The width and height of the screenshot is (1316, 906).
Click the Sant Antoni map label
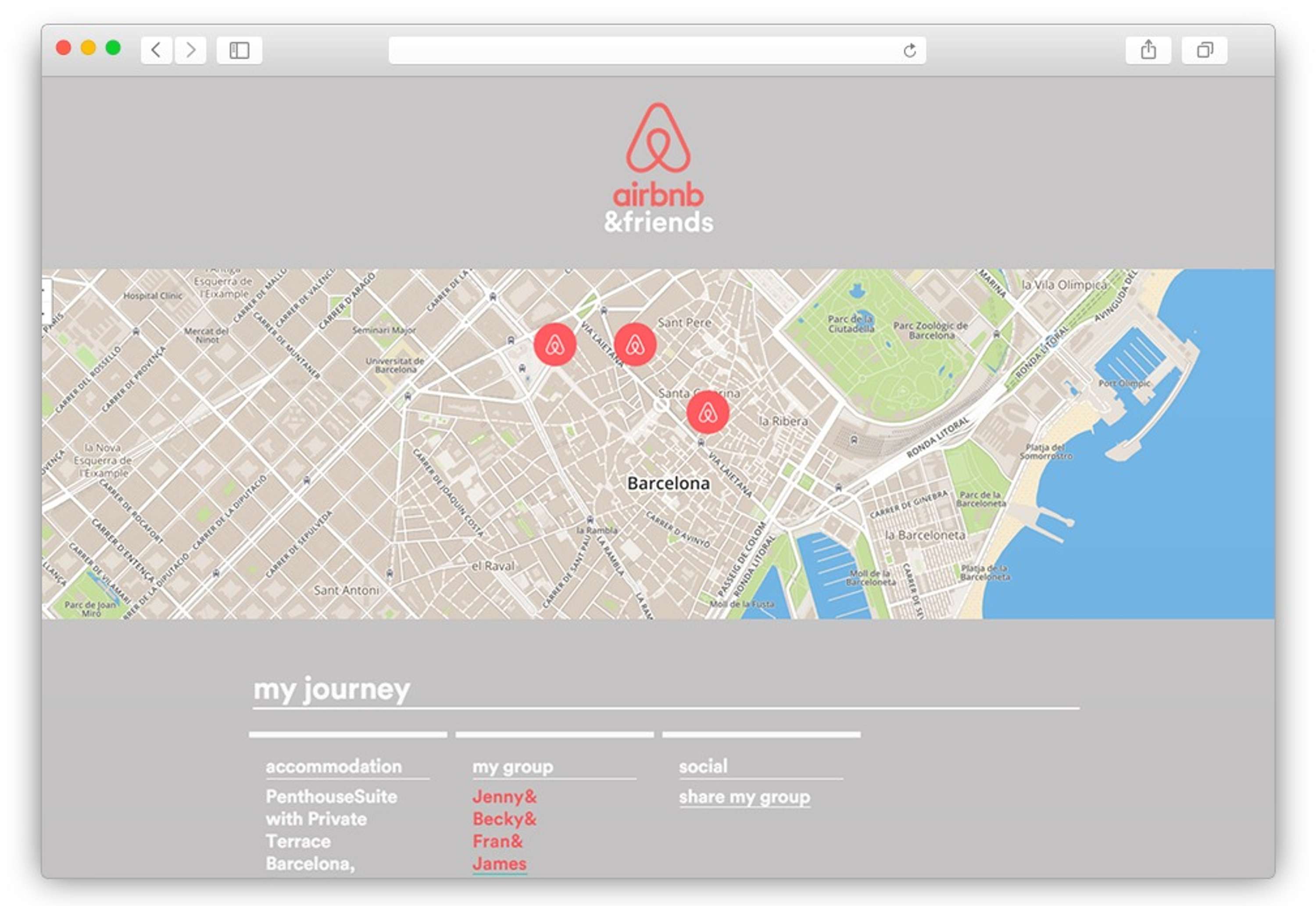[x=346, y=590]
